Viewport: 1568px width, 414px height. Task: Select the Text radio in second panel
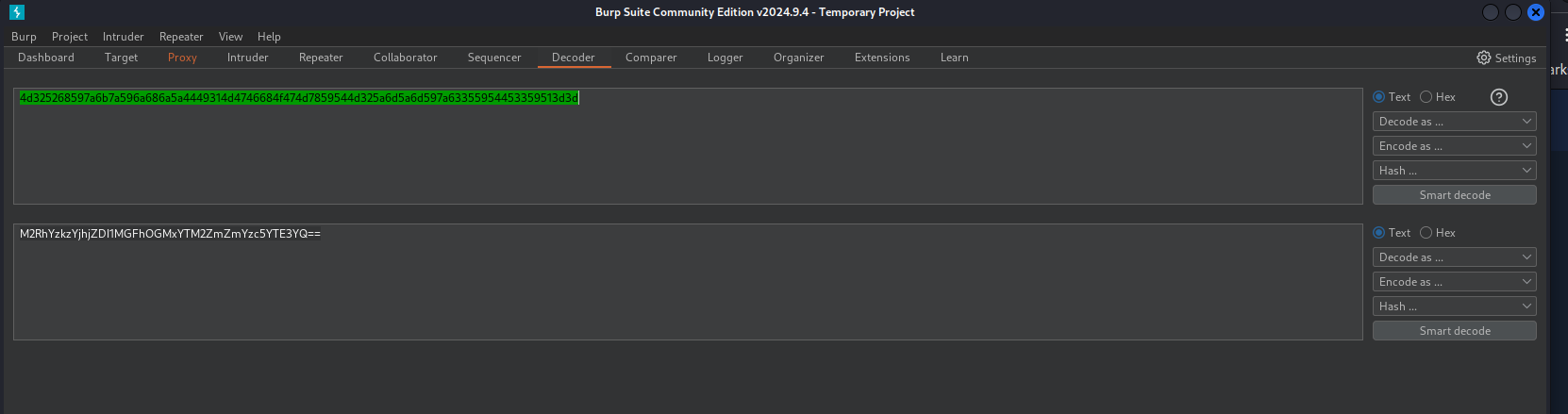click(1379, 233)
